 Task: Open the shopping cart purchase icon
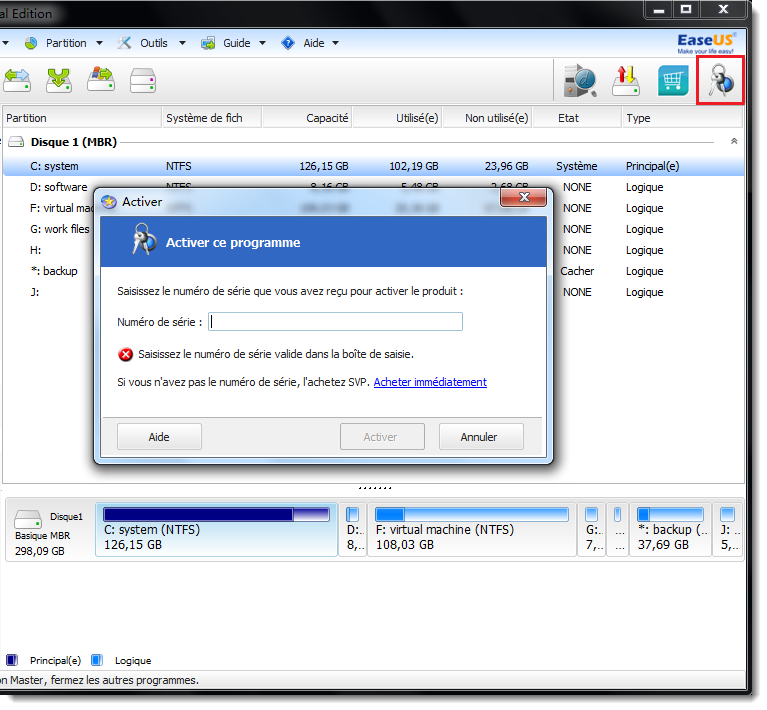pyautogui.click(x=673, y=80)
